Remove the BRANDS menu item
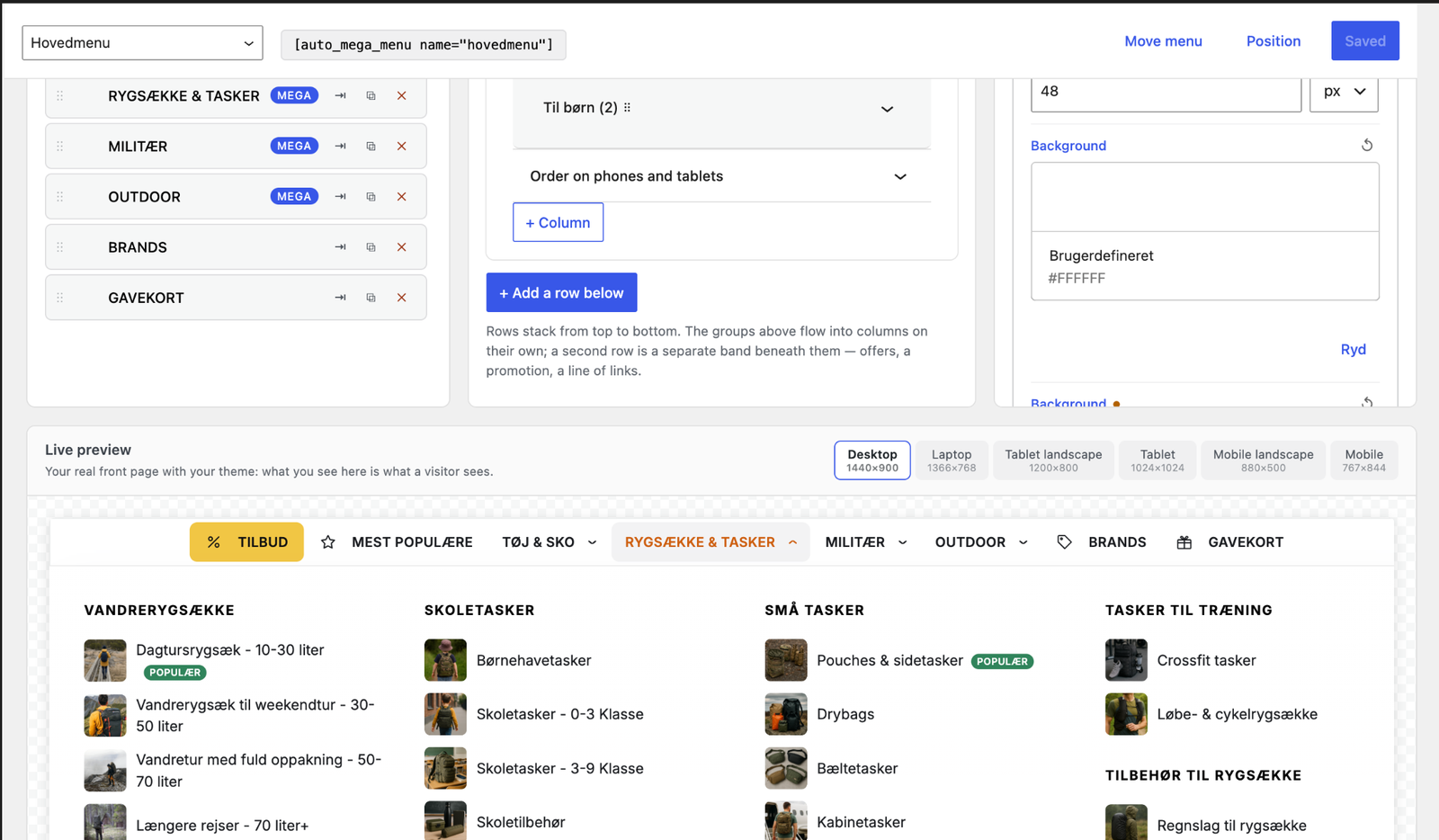 pos(402,246)
